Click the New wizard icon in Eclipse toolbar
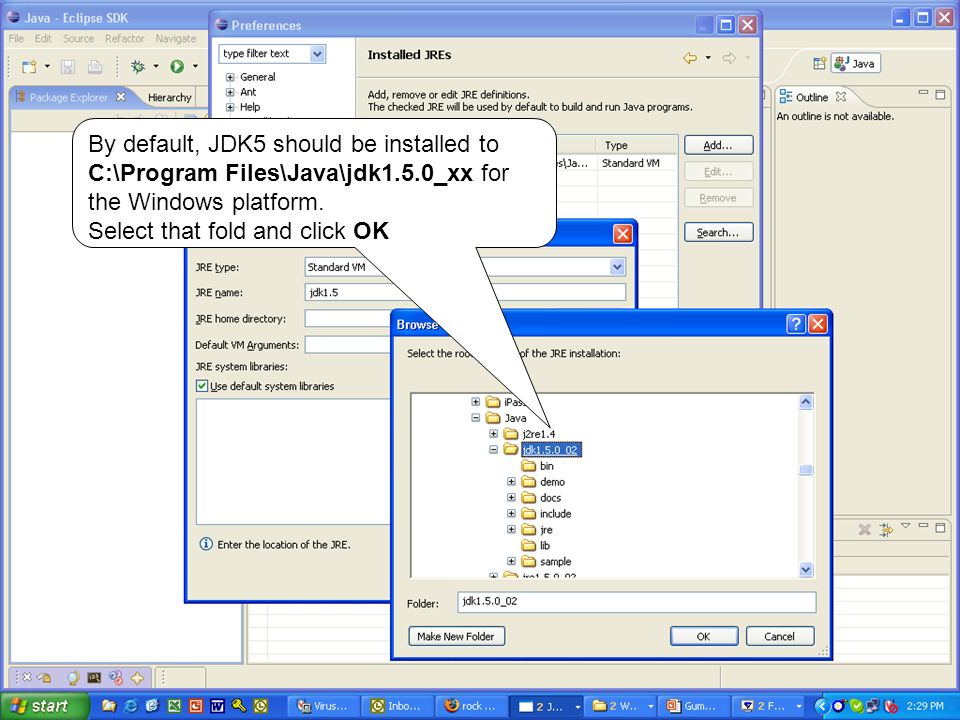Image resolution: width=960 pixels, height=720 pixels. (x=29, y=67)
